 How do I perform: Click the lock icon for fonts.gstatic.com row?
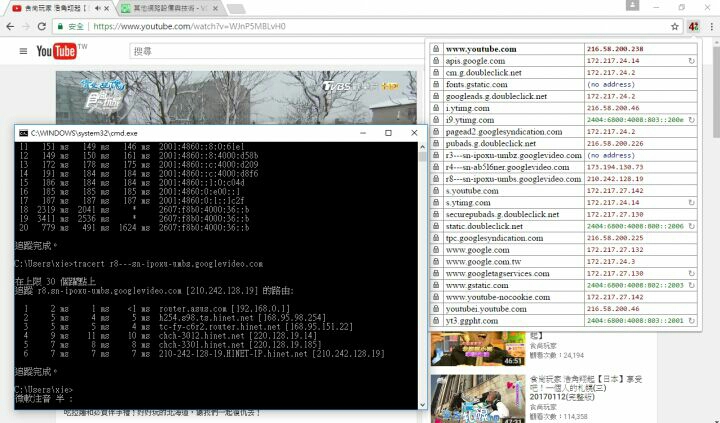pos(436,84)
